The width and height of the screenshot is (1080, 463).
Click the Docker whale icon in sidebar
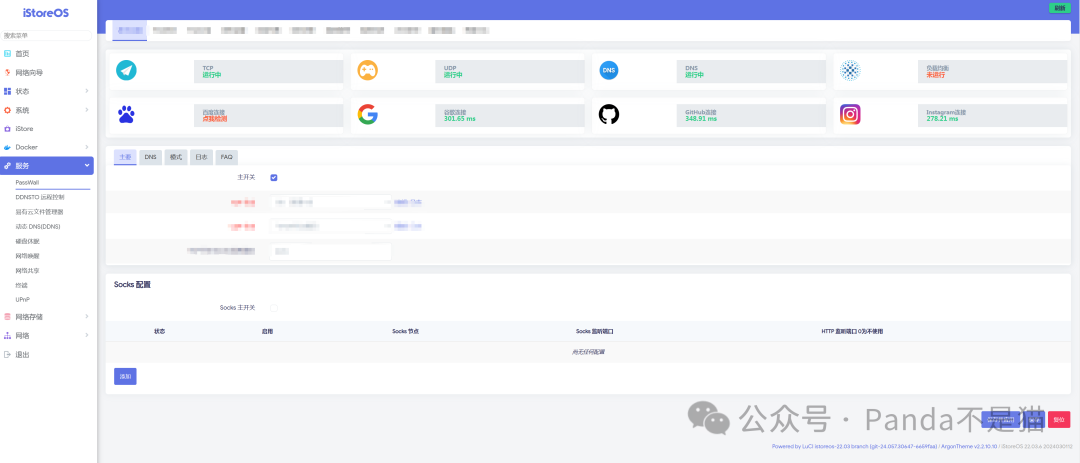tap(8, 147)
